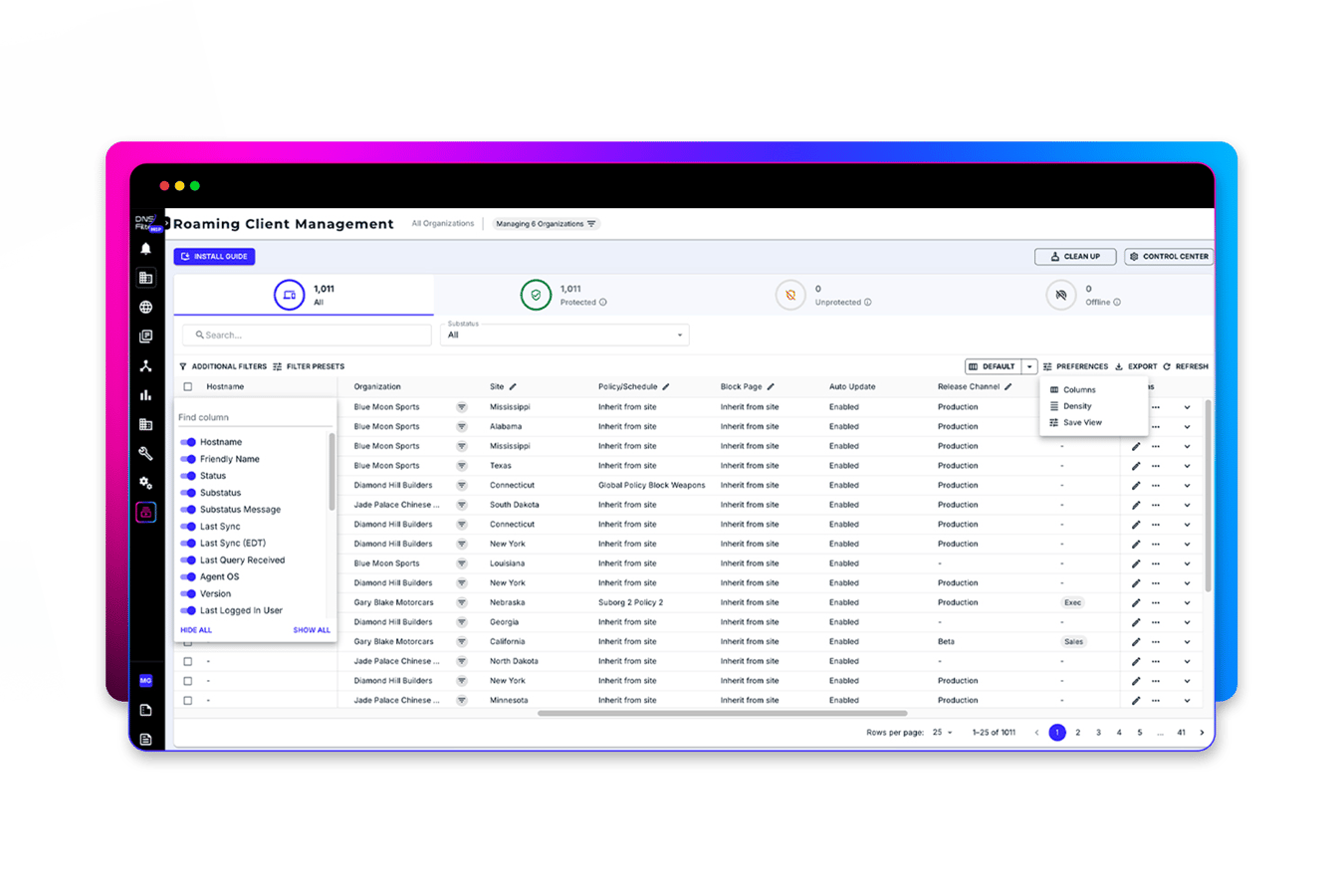Choose Columns in Preferences menu
Viewport: 1344px width, 896px height.
[x=1078, y=390]
